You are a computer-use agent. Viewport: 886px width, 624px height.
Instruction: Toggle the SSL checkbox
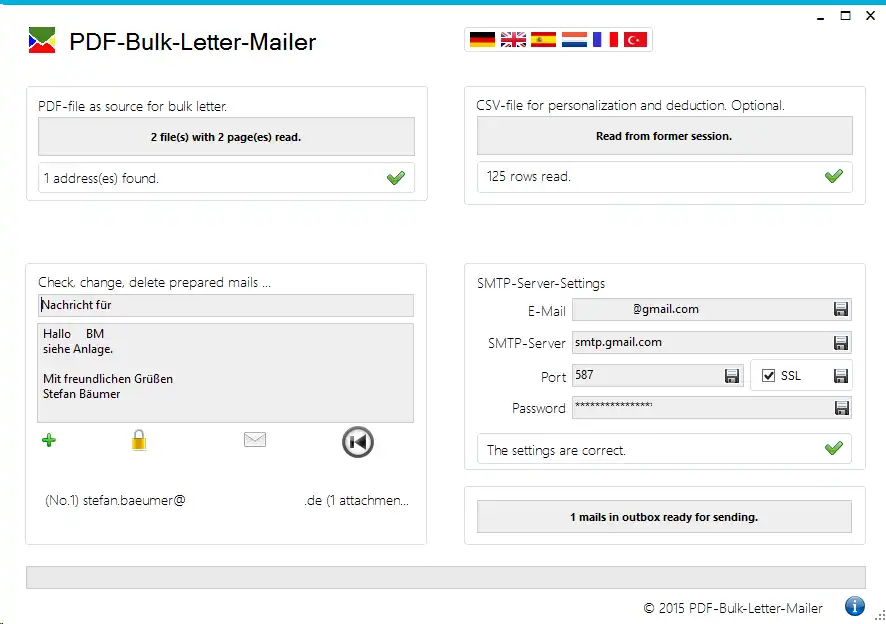[x=768, y=375]
